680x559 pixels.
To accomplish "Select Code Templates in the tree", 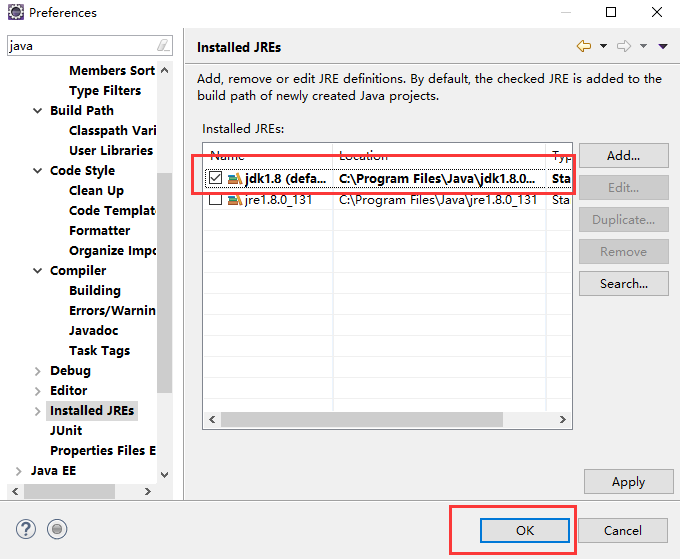I will tap(112, 210).
